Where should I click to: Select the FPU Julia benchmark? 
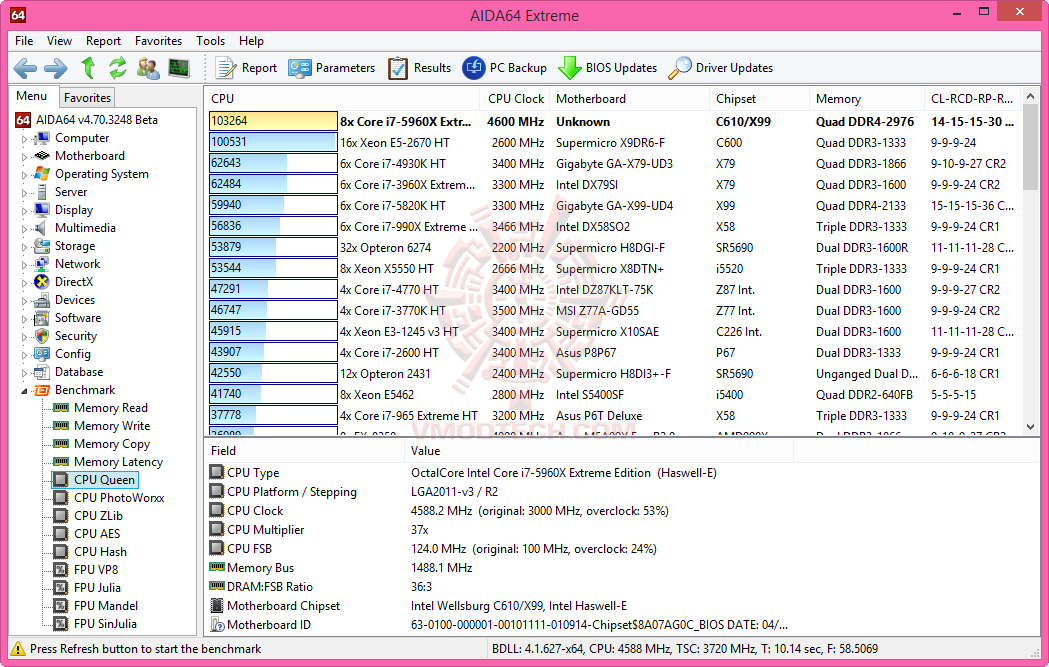[x=97, y=588]
